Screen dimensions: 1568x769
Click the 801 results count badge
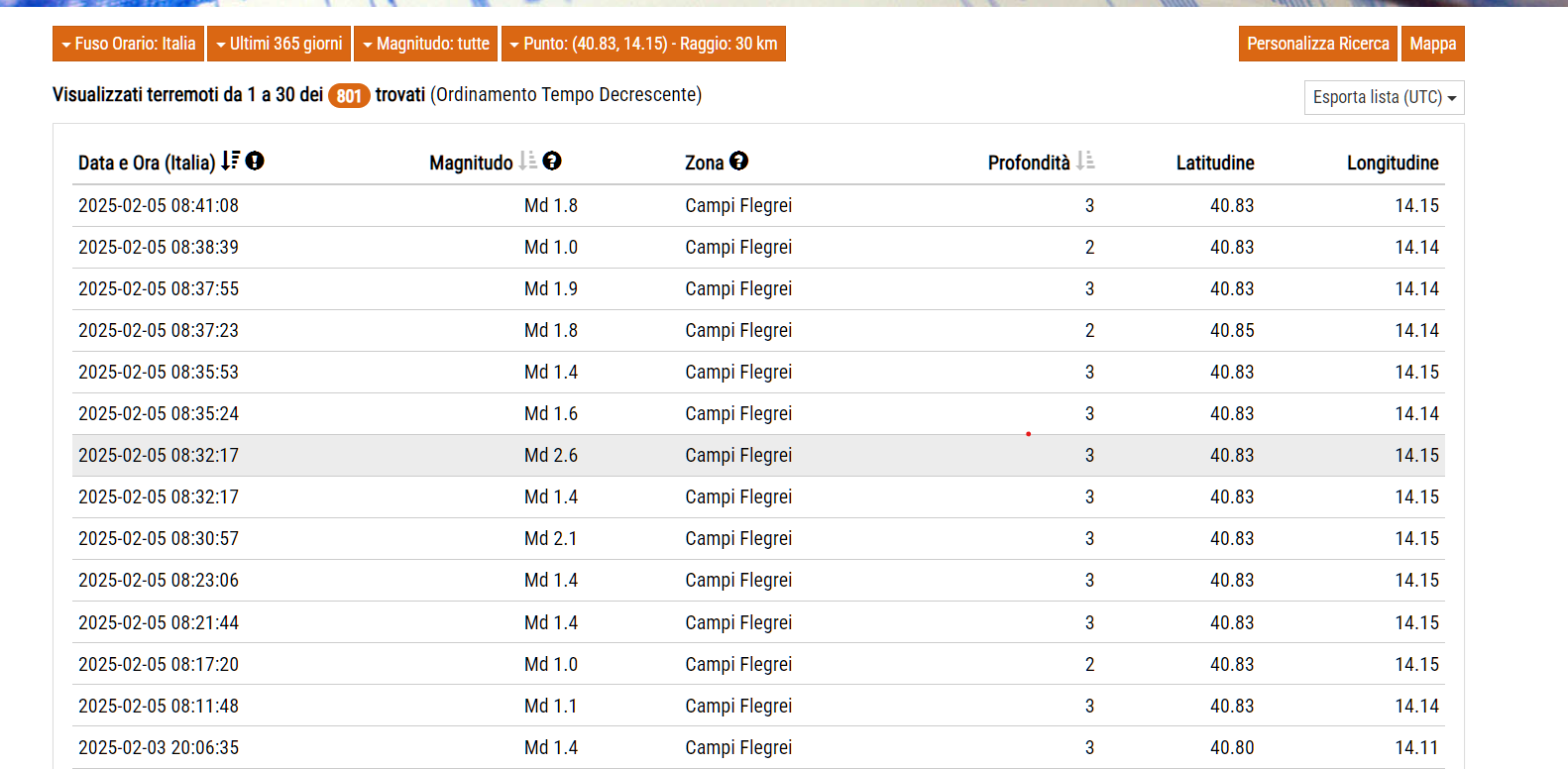(x=349, y=96)
